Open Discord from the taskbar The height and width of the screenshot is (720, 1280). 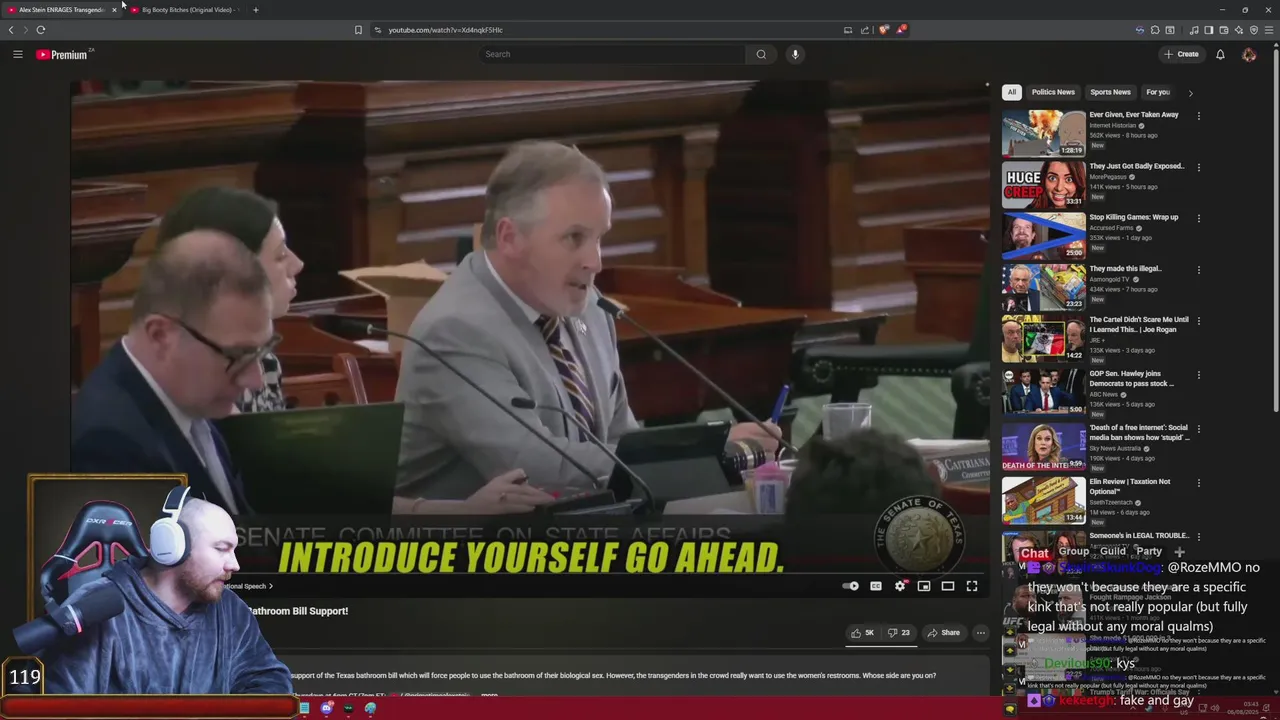326,708
